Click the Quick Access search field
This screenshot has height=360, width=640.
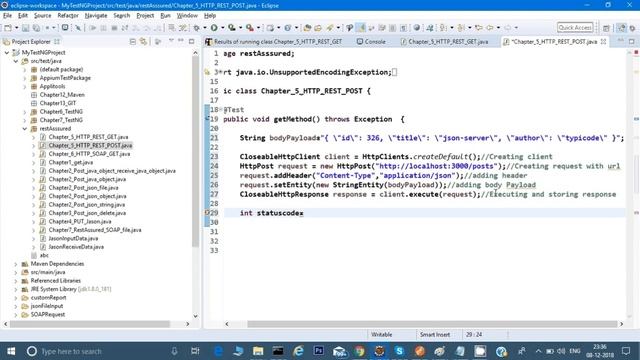pyautogui.click(x=575, y=28)
